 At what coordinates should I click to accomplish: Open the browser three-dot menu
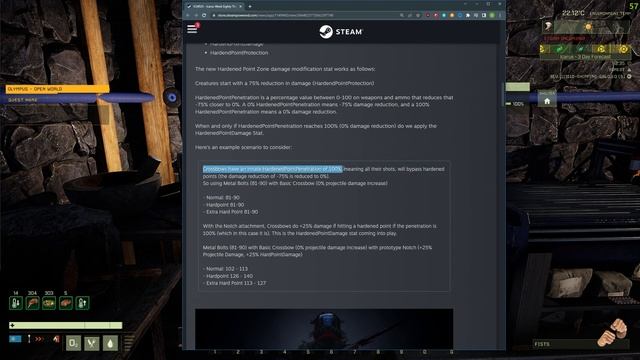(500, 15)
